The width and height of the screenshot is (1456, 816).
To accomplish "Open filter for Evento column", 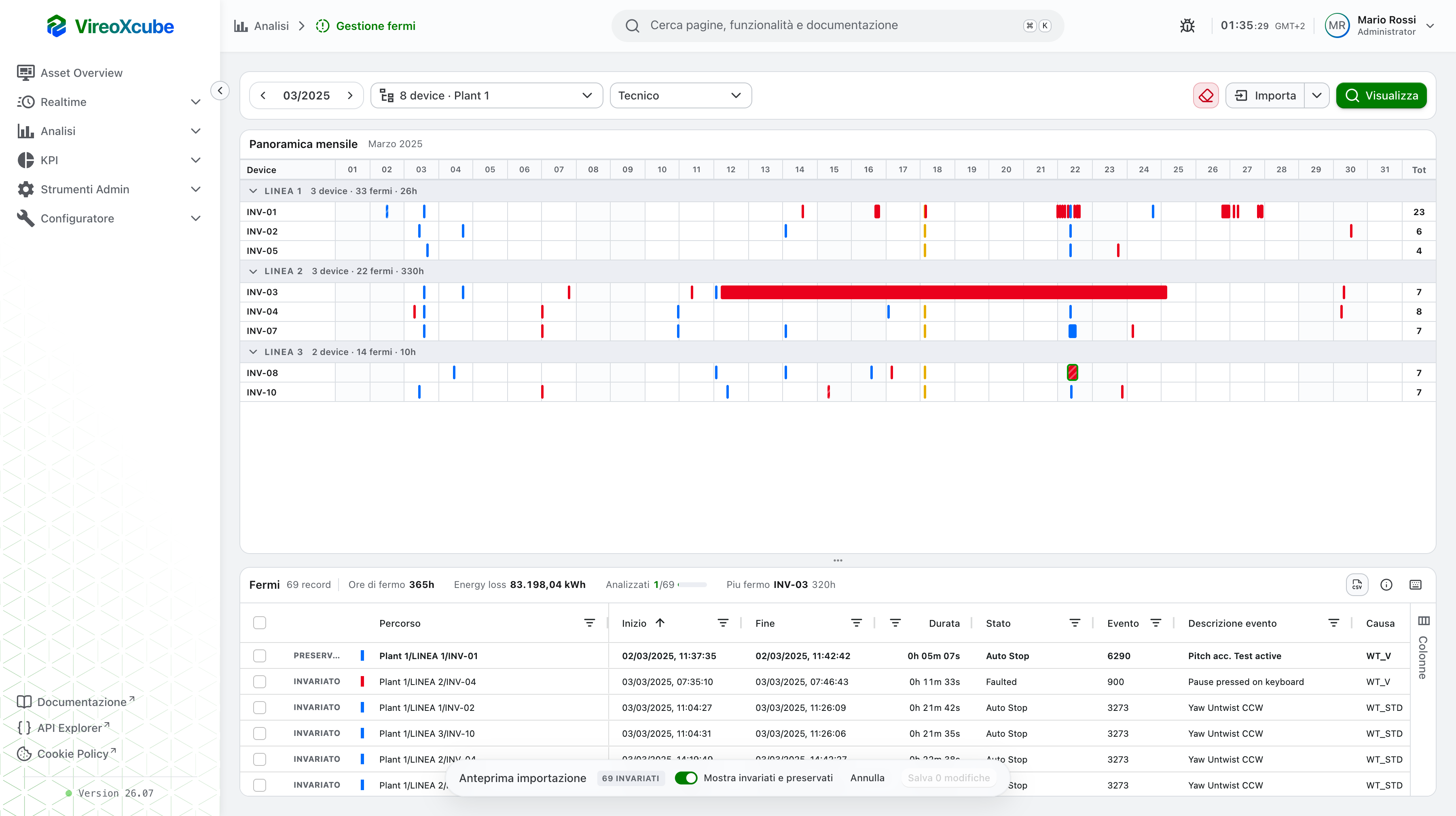I will click(1156, 623).
